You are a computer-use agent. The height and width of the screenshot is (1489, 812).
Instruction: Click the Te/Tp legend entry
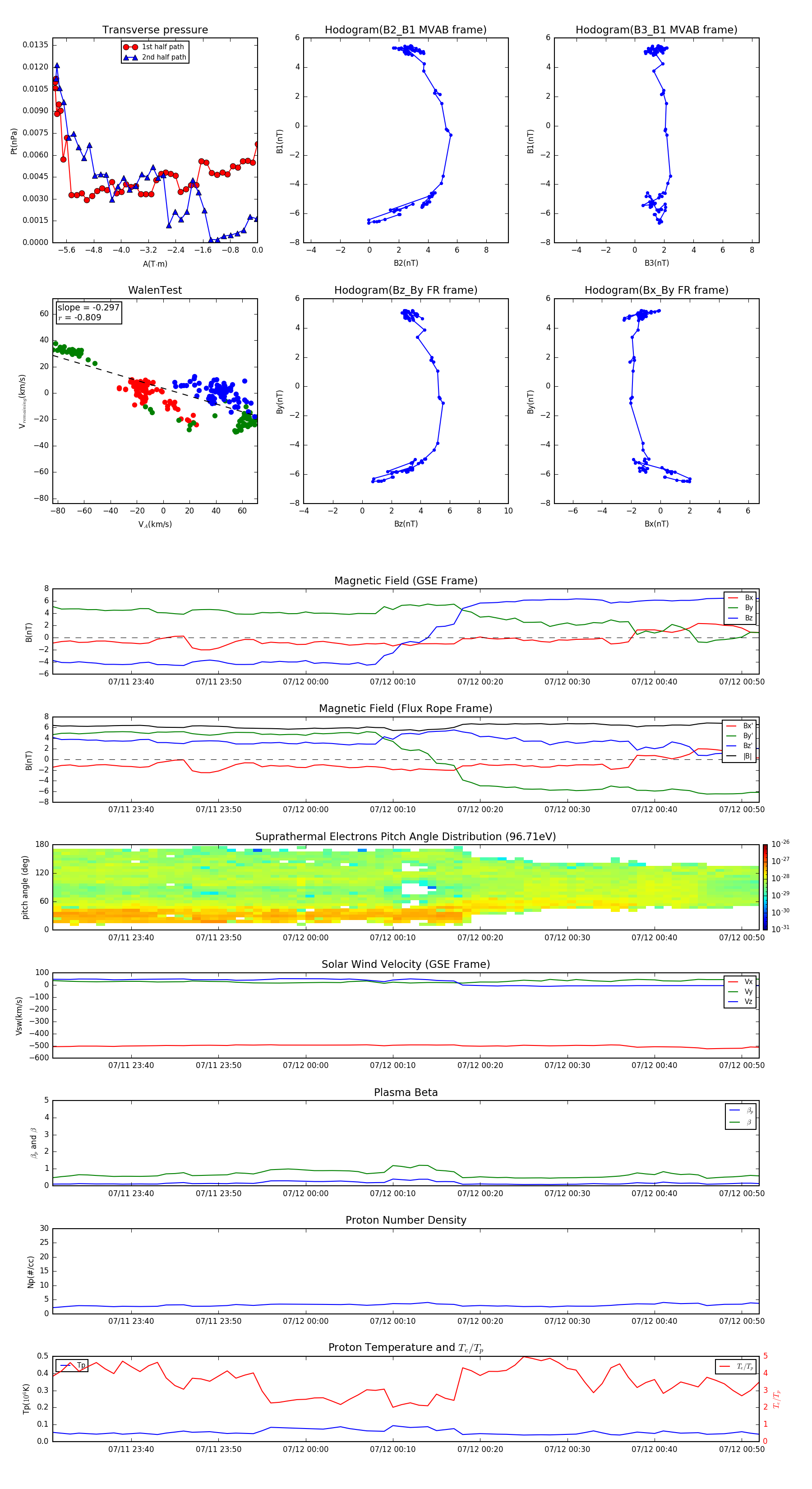click(736, 1366)
